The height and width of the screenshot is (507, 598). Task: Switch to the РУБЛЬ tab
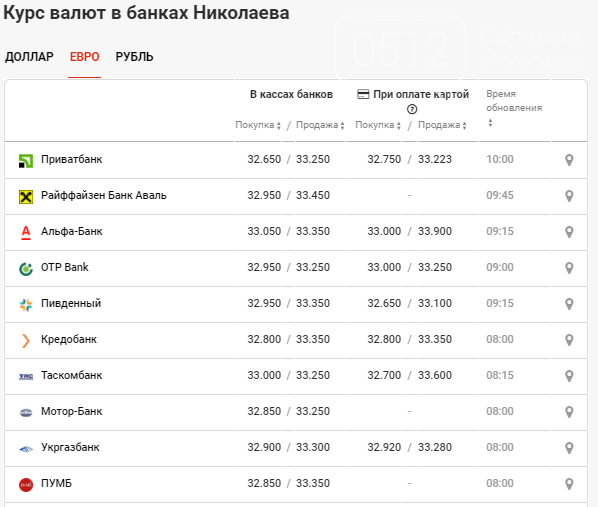point(134,57)
